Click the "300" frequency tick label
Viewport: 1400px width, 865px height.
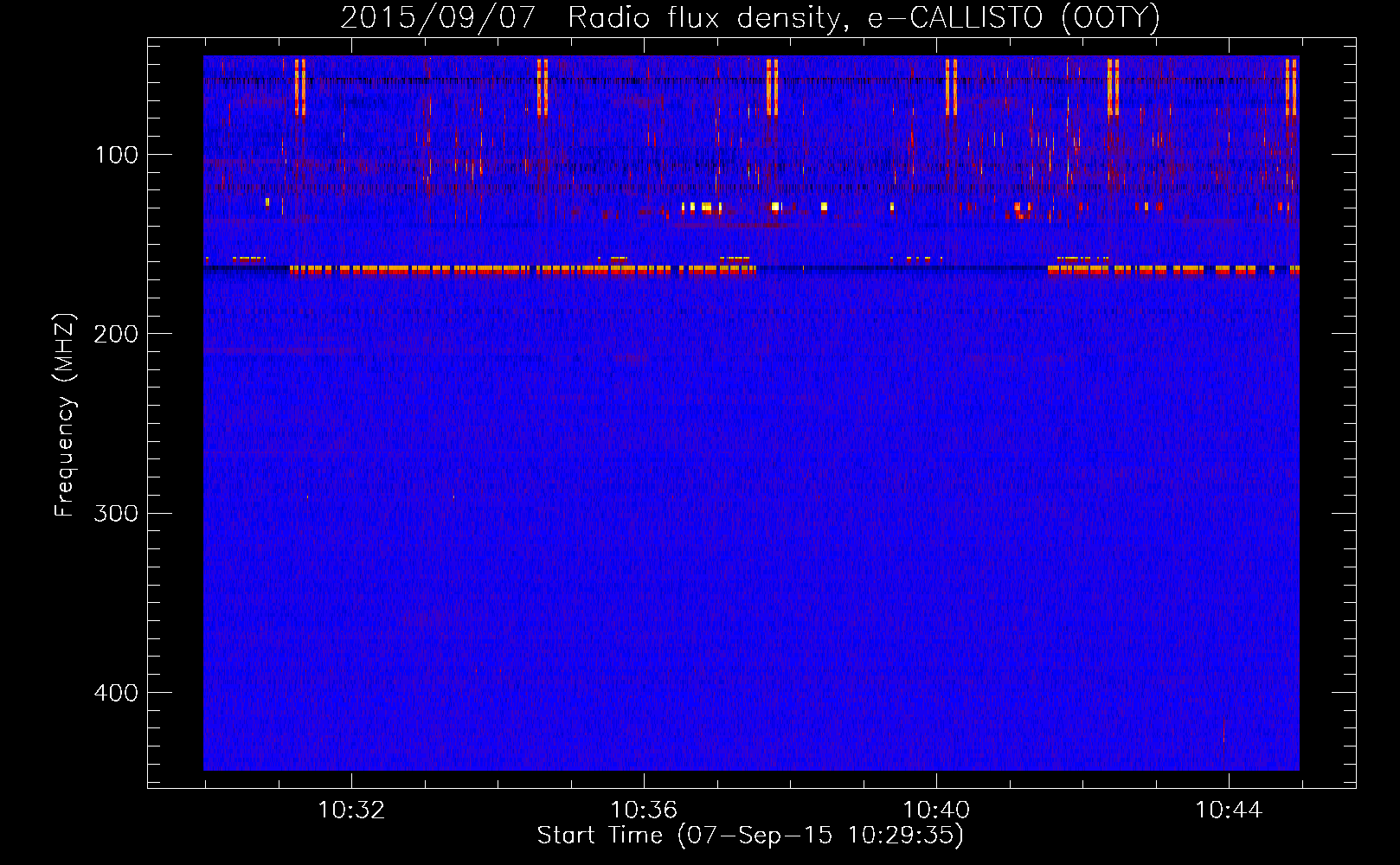pyautogui.click(x=116, y=514)
